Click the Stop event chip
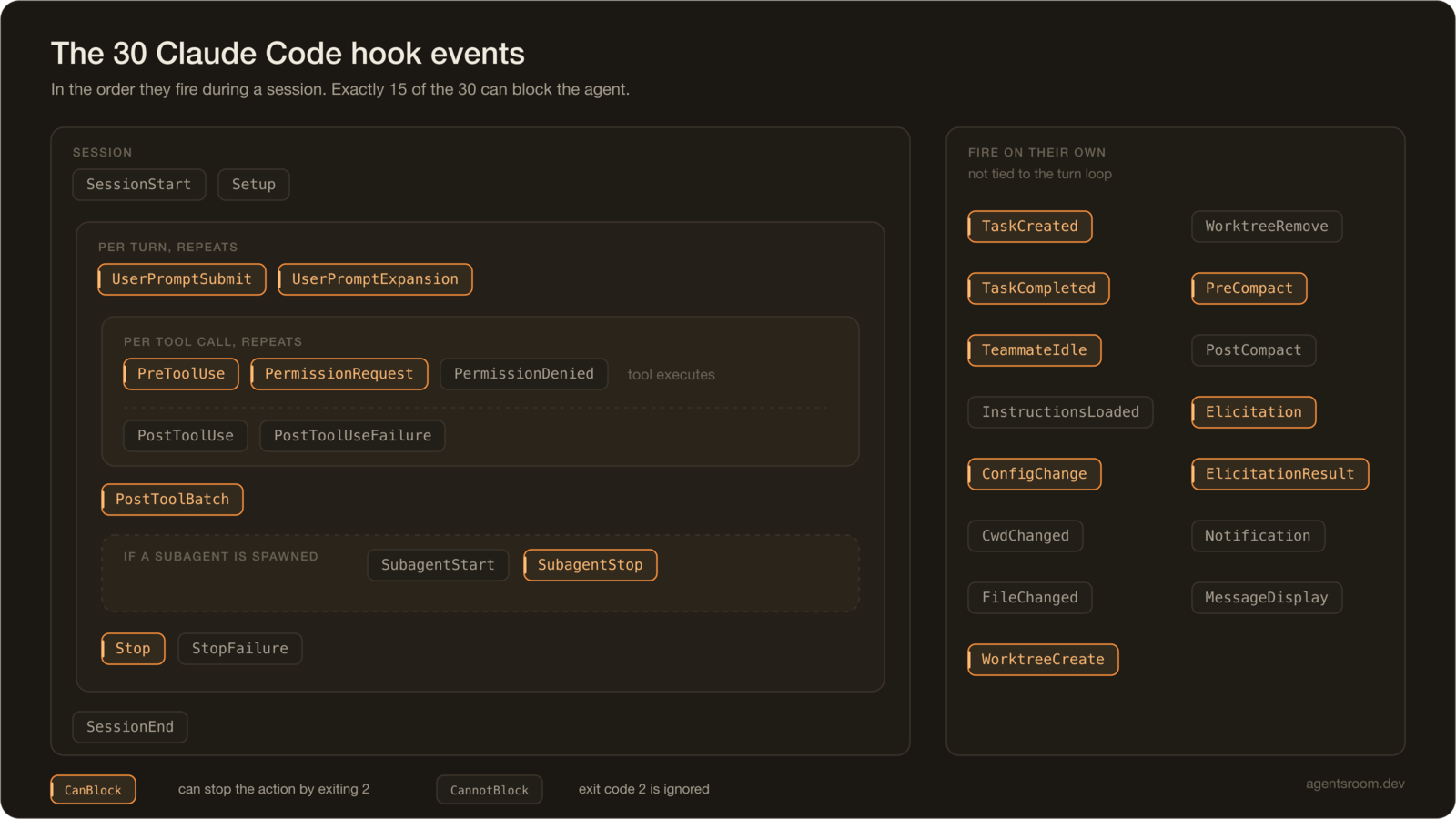This screenshot has height=819, width=1456. coord(134,649)
